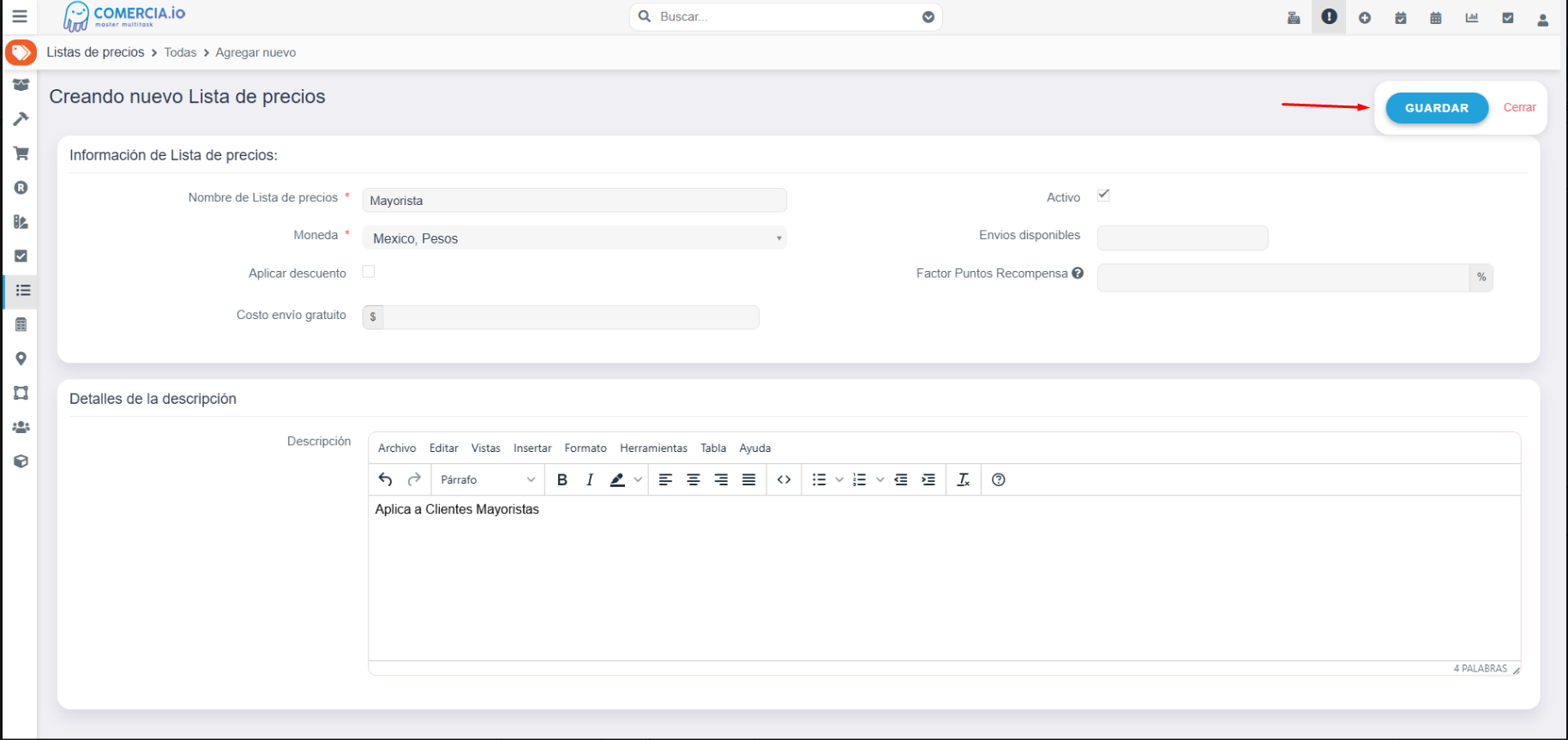Expand numbered list style arrow
The height and width of the screenshot is (740, 1568).
pos(880,479)
